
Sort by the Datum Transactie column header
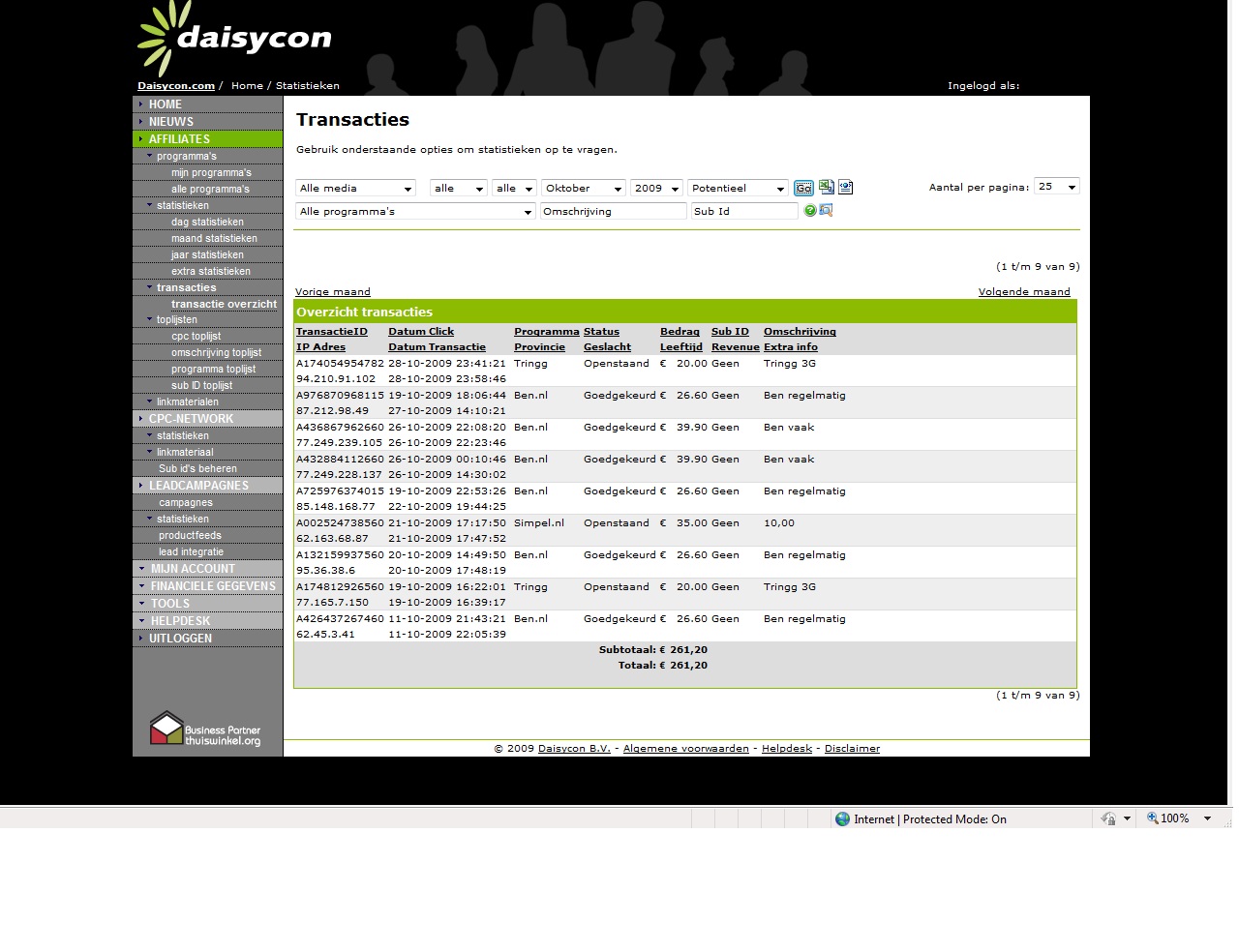(438, 347)
